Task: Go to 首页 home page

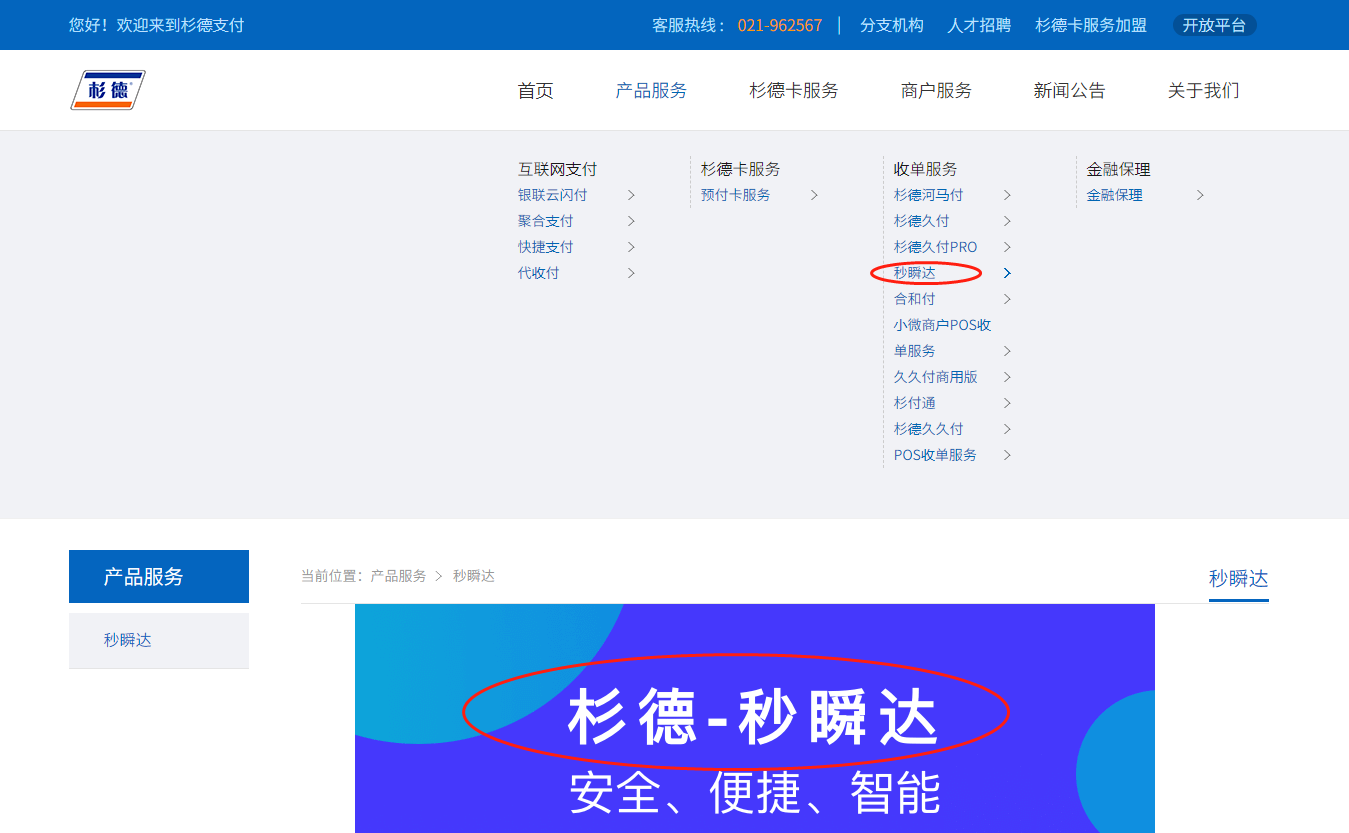Action: point(535,91)
